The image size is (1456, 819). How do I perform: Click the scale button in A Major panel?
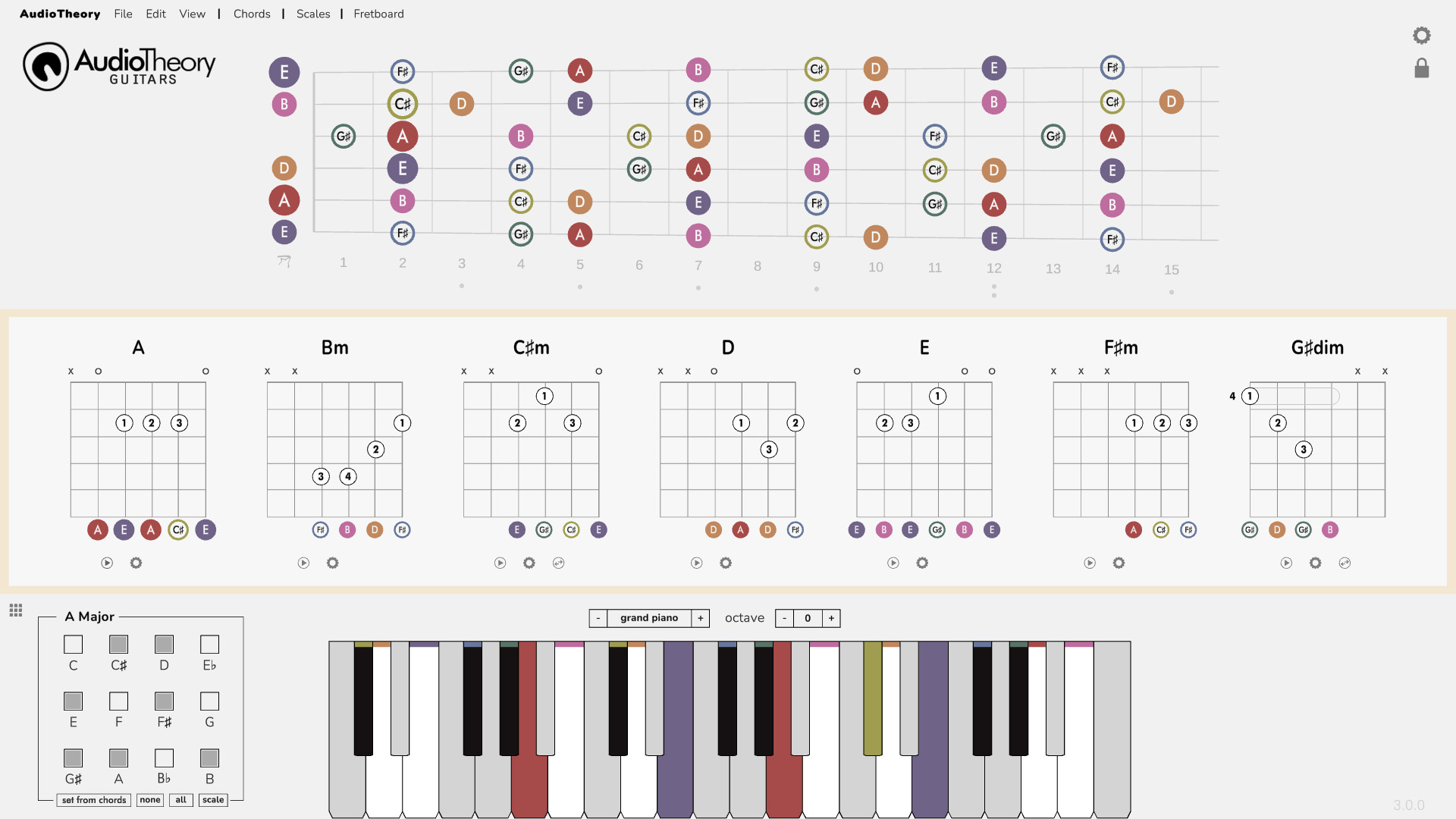(213, 799)
